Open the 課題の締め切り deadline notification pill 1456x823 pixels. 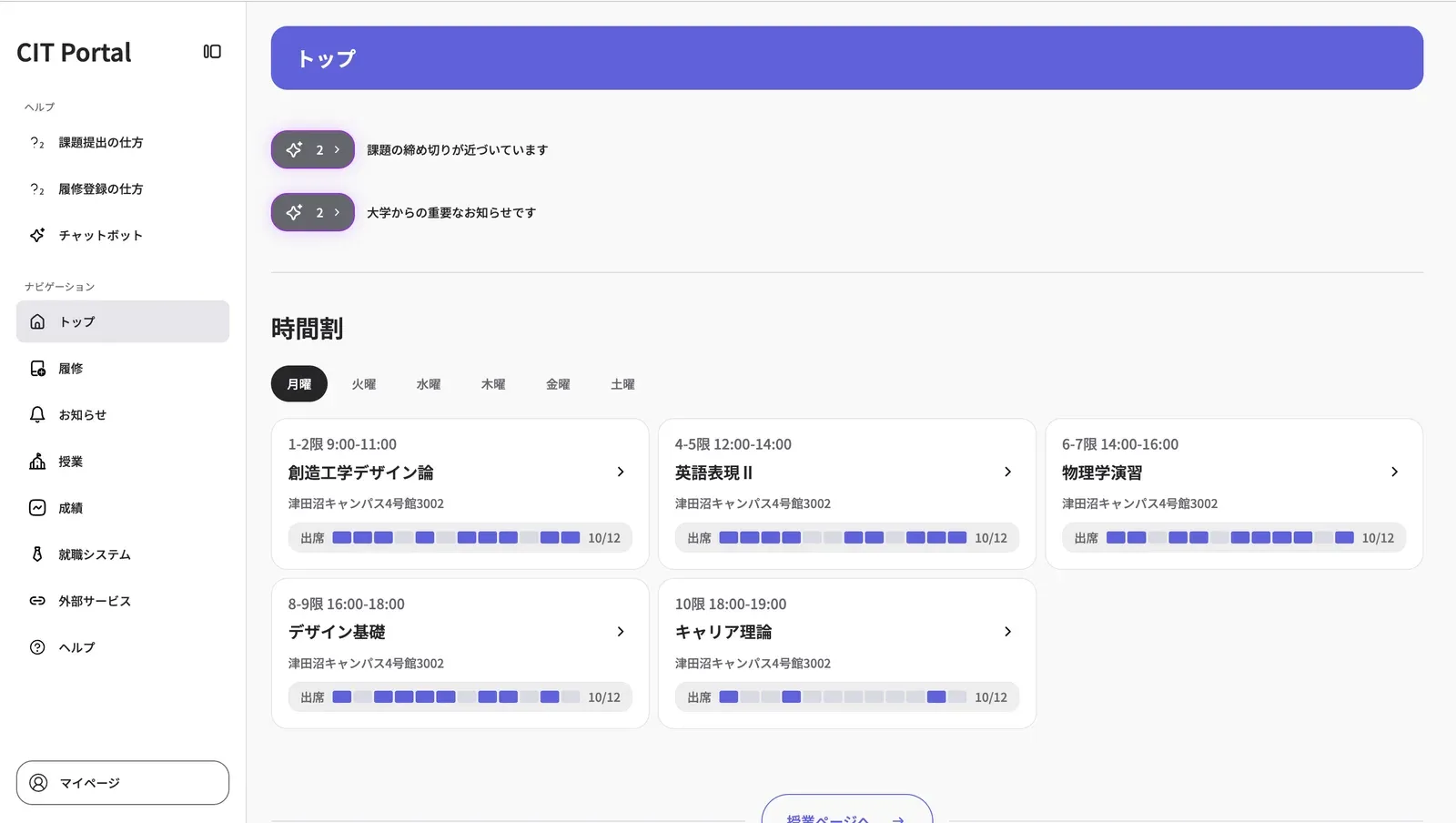pyautogui.click(x=312, y=148)
